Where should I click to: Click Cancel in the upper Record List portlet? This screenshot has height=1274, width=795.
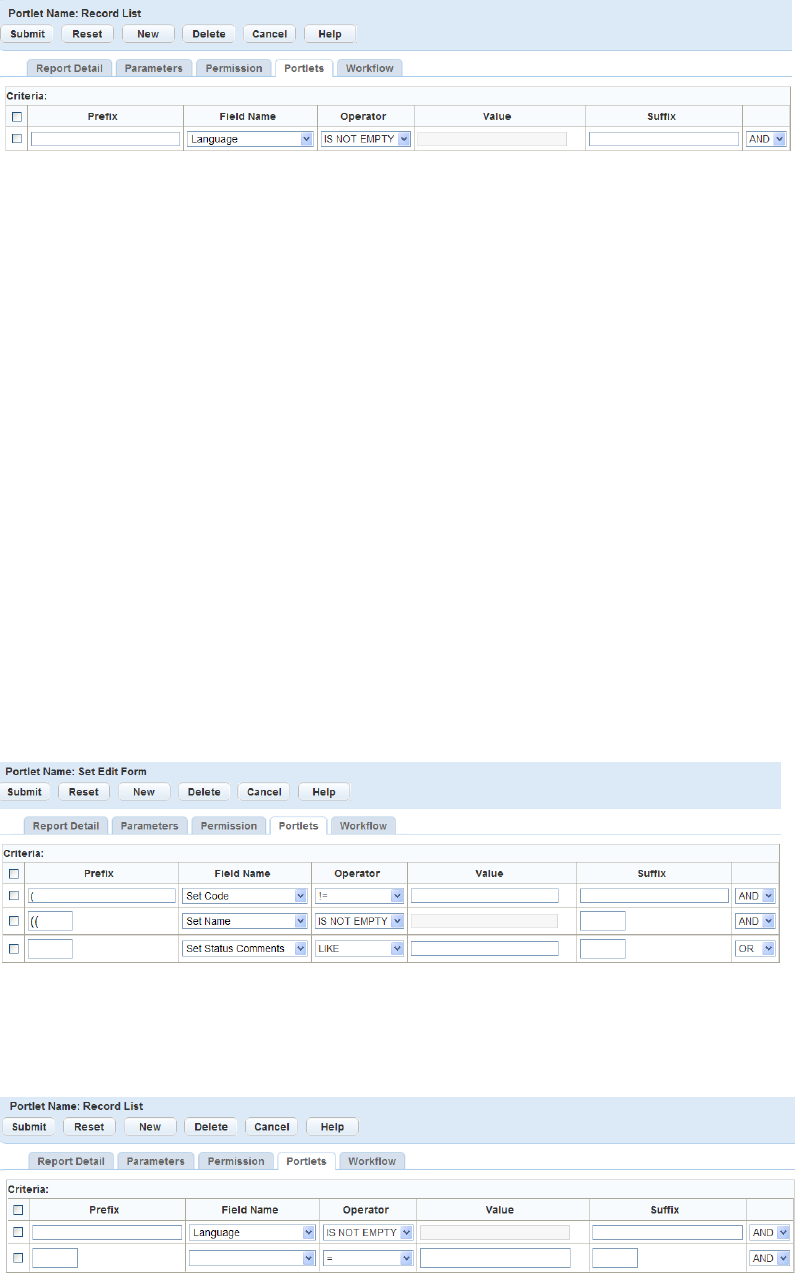(x=269, y=34)
